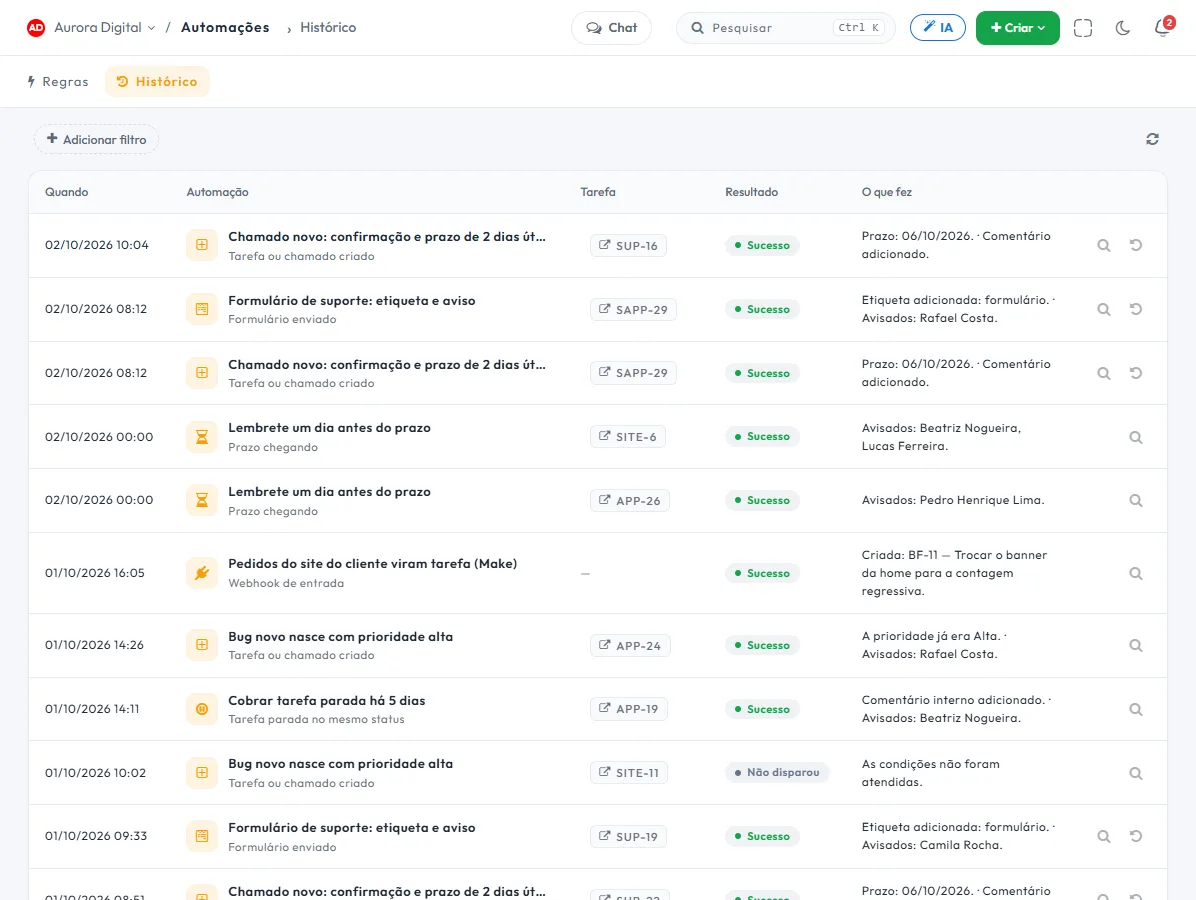The image size is (1196, 900).
Task: Click pause icon on Cobrar tarefa parada row
Action: (x=202, y=709)
